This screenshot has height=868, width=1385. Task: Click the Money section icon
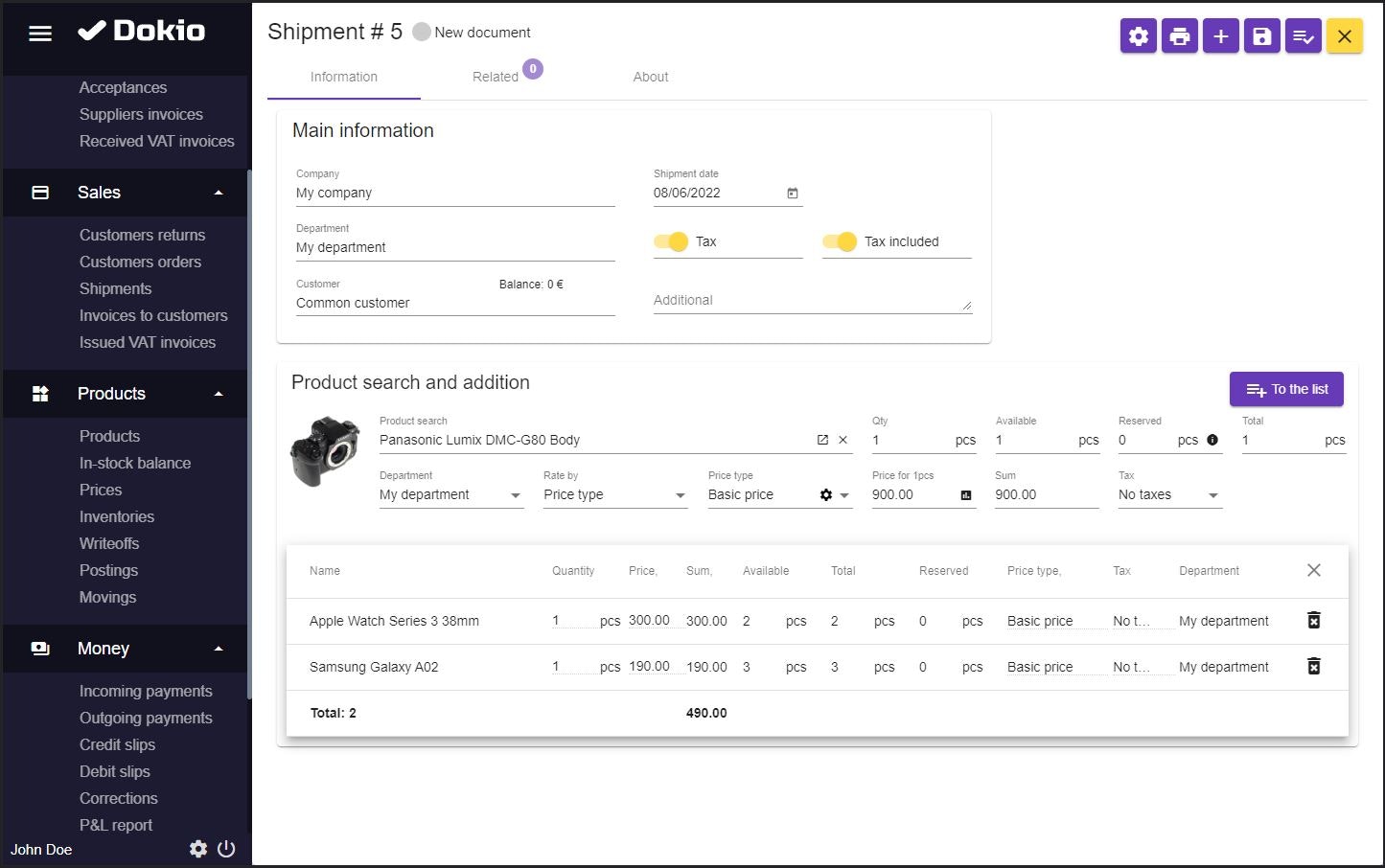tap(40, 649)
